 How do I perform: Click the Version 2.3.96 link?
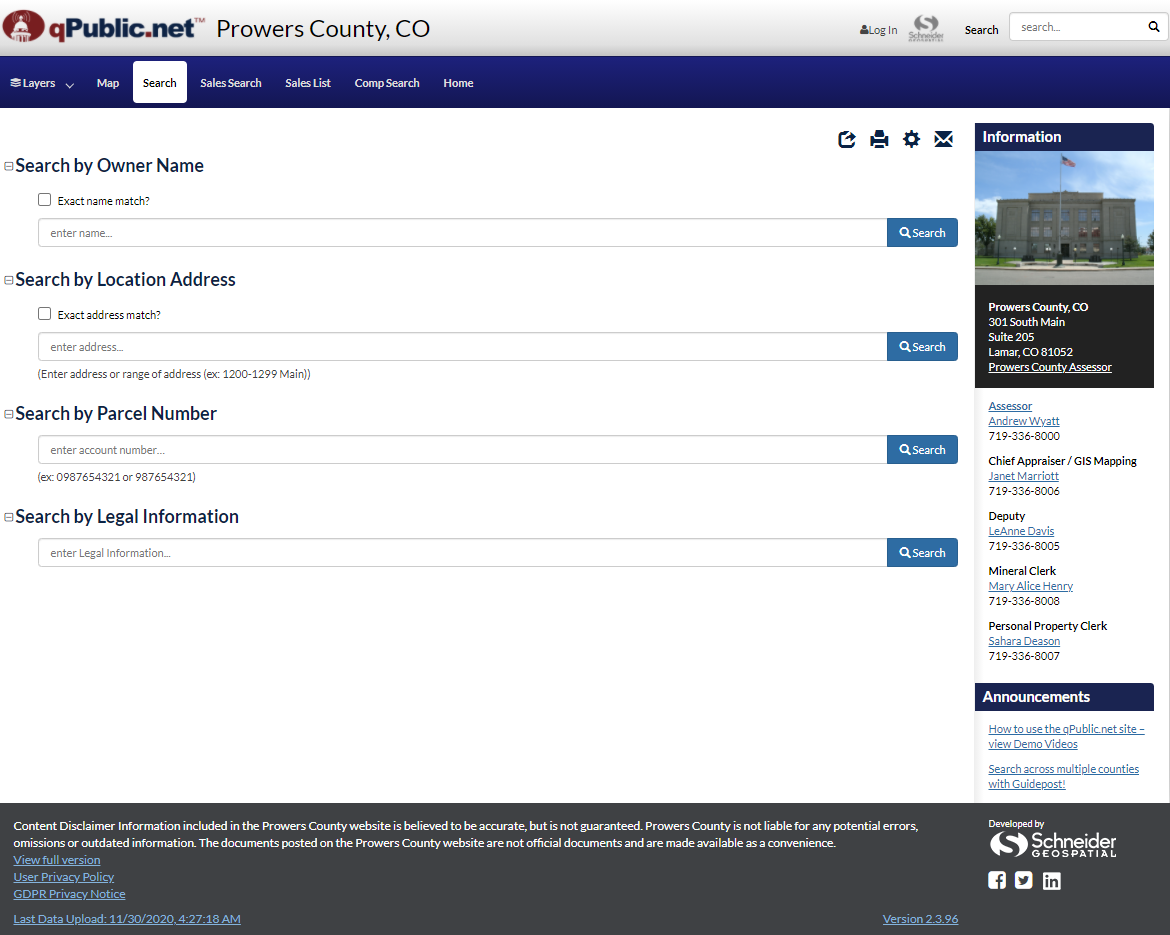[920, 919]
